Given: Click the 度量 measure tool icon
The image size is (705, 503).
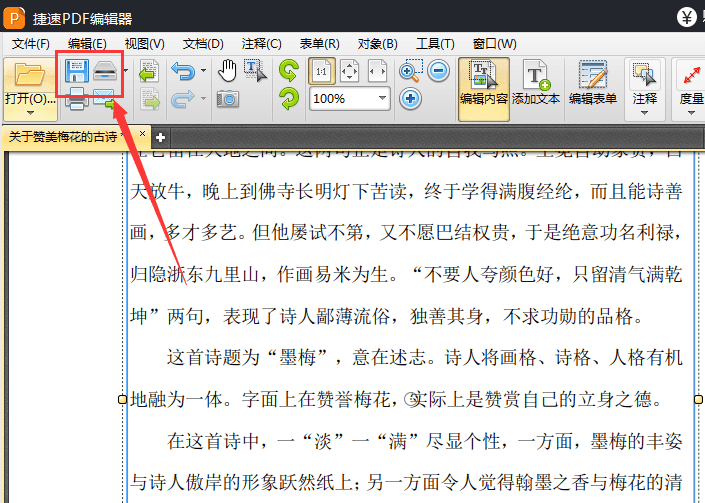Looking at the screenshot, I should (x=692, y=75).
